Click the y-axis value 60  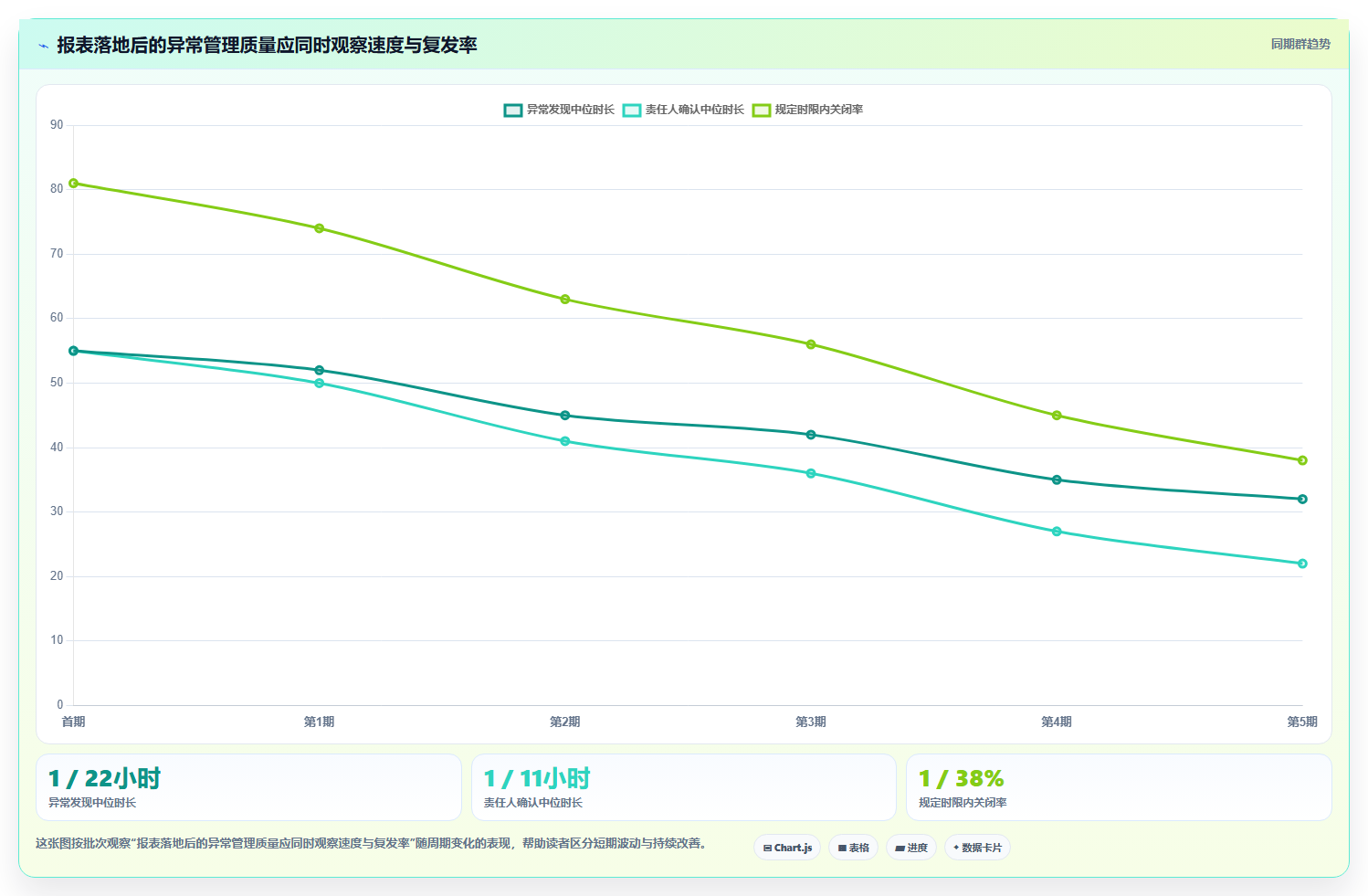(x=57, y=318)
